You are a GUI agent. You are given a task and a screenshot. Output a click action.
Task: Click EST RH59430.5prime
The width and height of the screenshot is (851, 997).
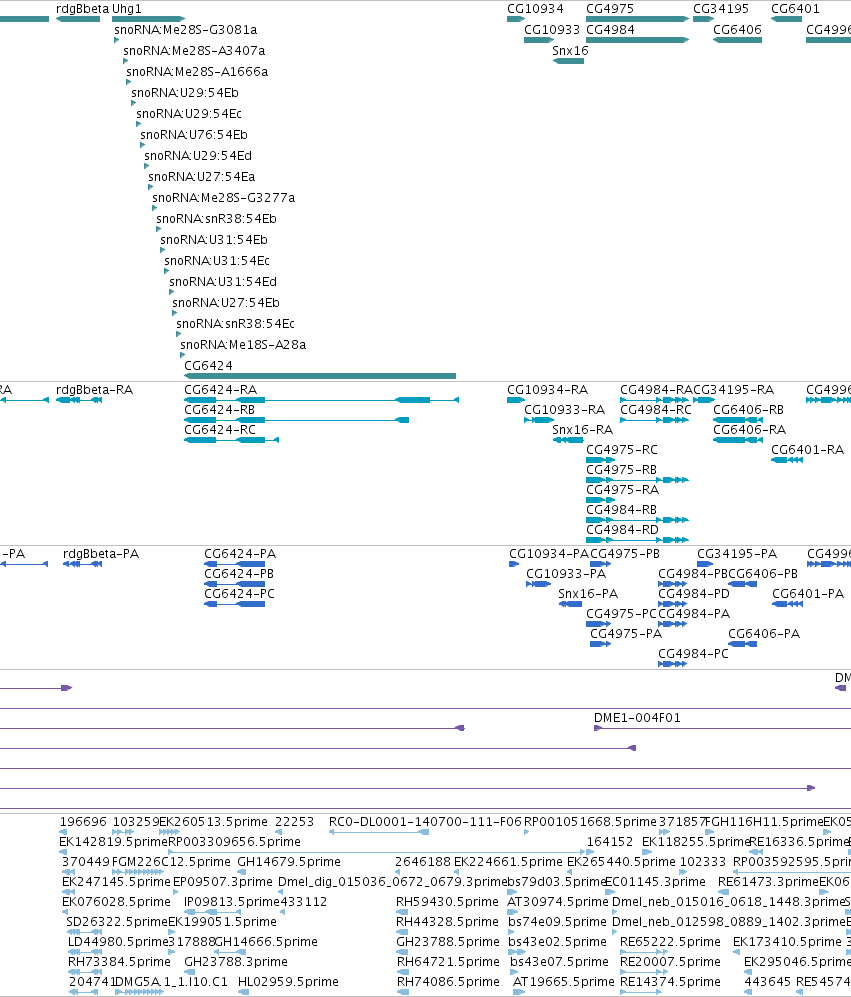click(x=401, y=912)
